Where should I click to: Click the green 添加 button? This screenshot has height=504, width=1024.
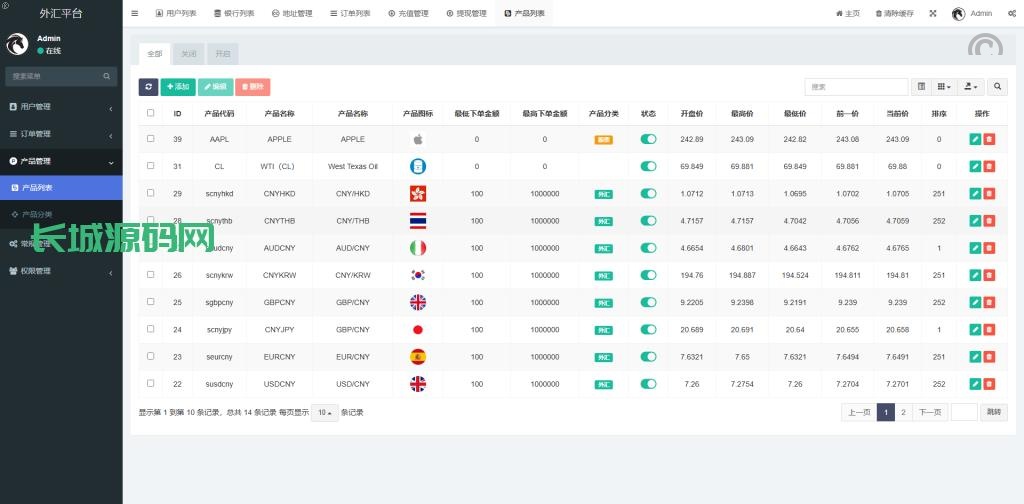178,87
